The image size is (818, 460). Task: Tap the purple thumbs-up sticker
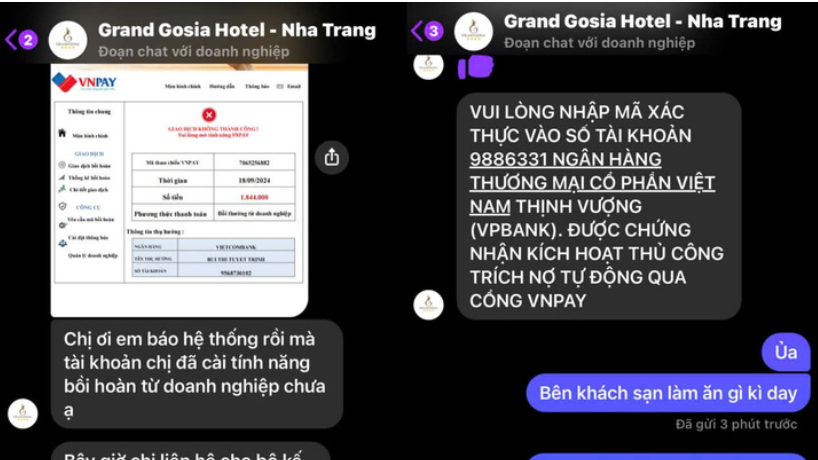[476, 67]
